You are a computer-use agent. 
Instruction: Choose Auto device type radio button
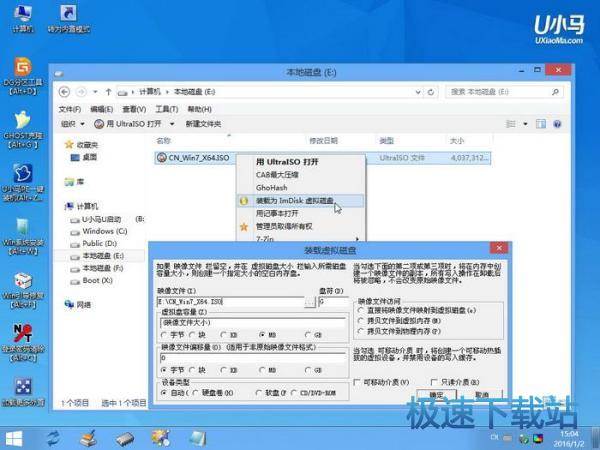pyautogui.click(x=173, y=393)
